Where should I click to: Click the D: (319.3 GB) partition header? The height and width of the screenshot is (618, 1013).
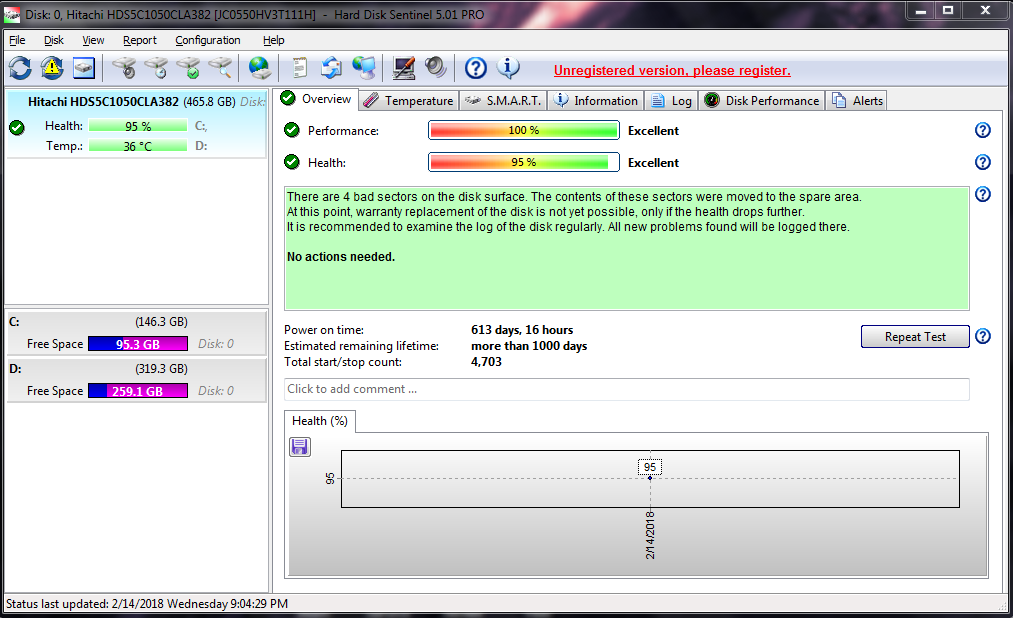(136, 369)
